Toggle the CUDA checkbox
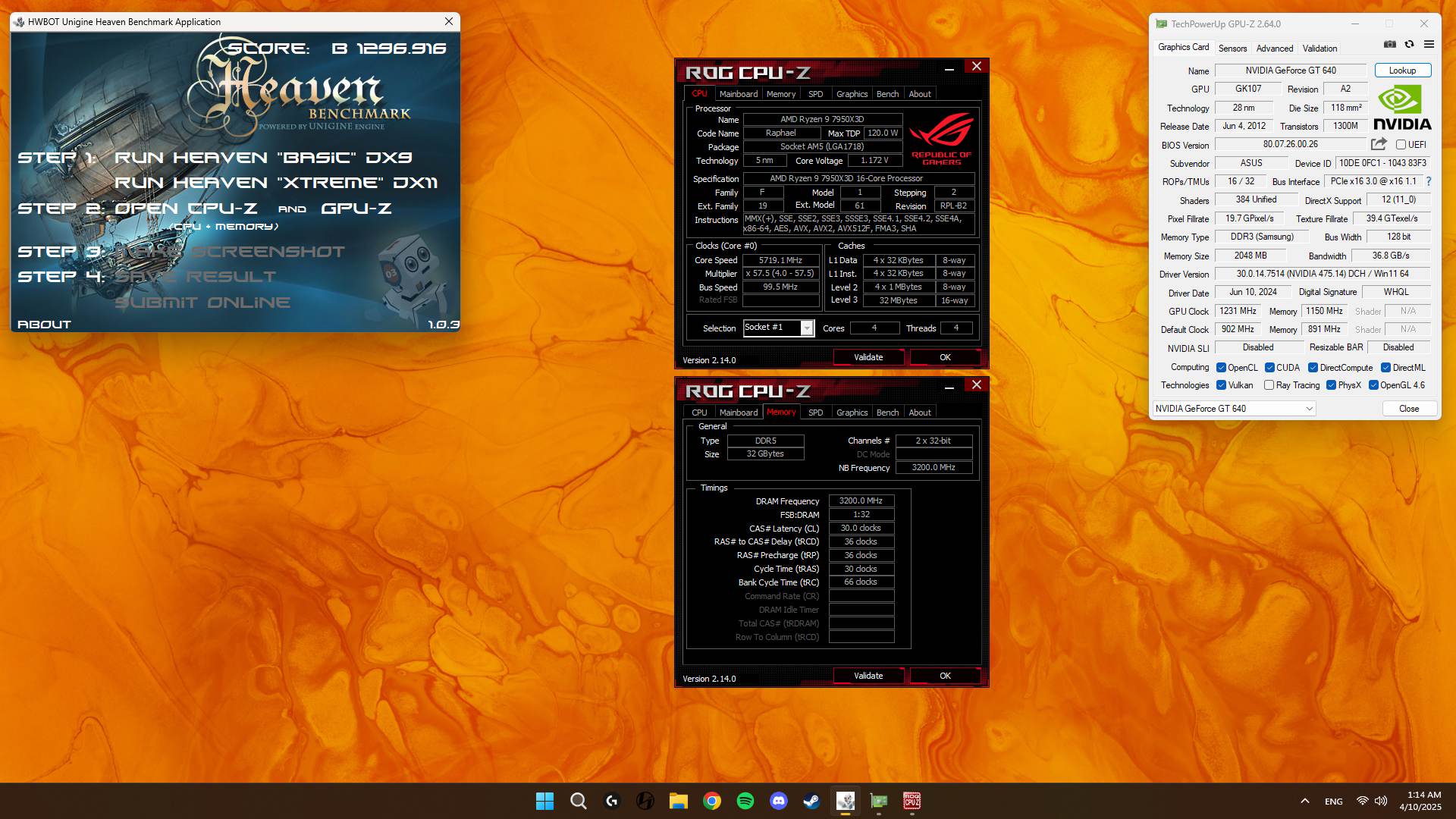Screen dimensions: 1456x819 click(x=1269, y=367)
